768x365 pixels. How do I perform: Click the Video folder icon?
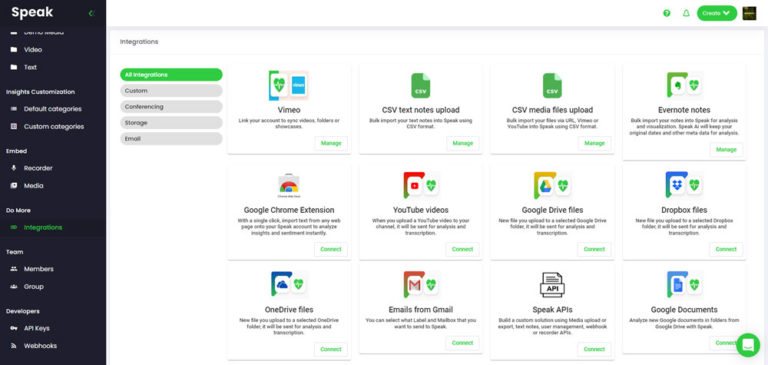[14, 49]
